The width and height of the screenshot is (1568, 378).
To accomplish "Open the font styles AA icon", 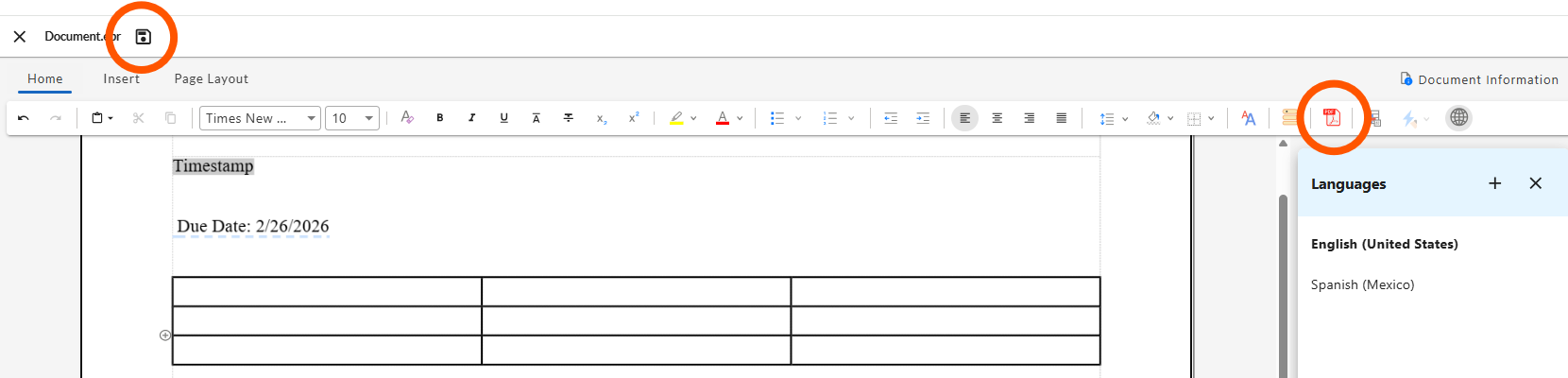I will (x=1249, y=118).
